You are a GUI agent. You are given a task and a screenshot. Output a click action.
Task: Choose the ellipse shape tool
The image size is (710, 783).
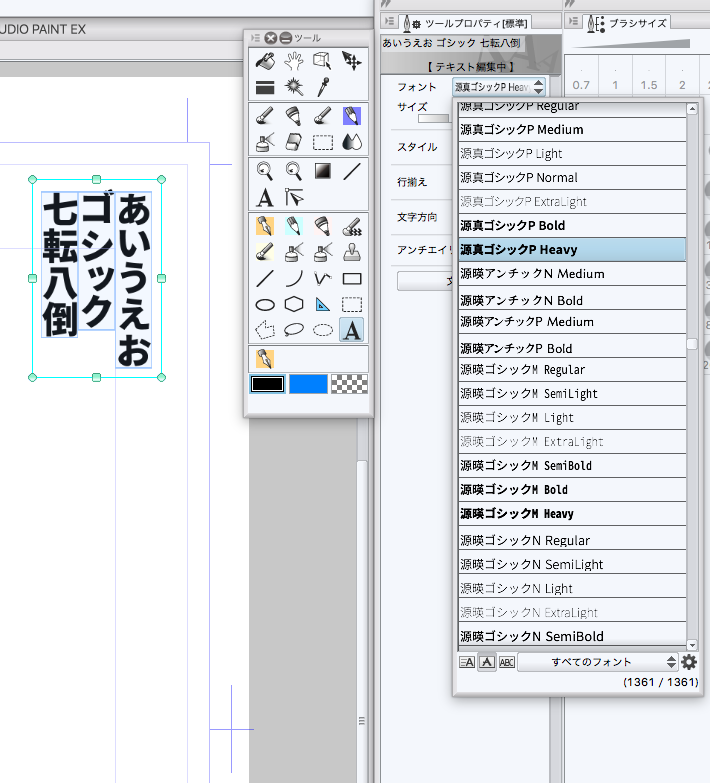[x=265, y=304]
